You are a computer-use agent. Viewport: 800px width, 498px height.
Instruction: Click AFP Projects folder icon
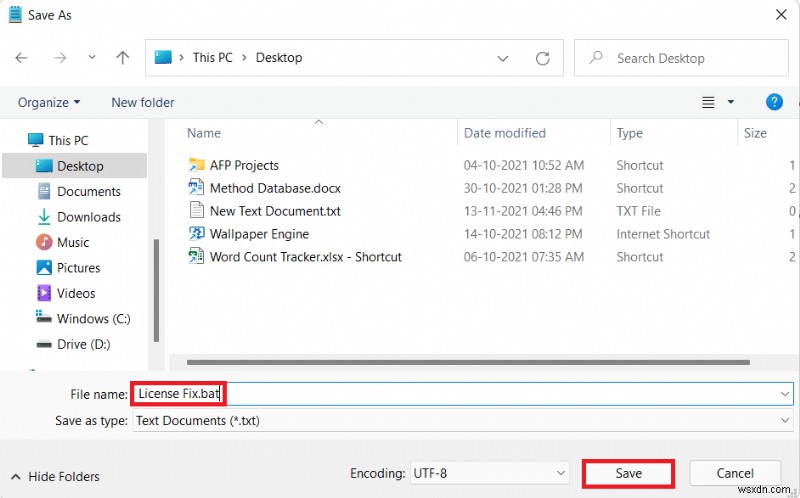[x=196, y=165]
